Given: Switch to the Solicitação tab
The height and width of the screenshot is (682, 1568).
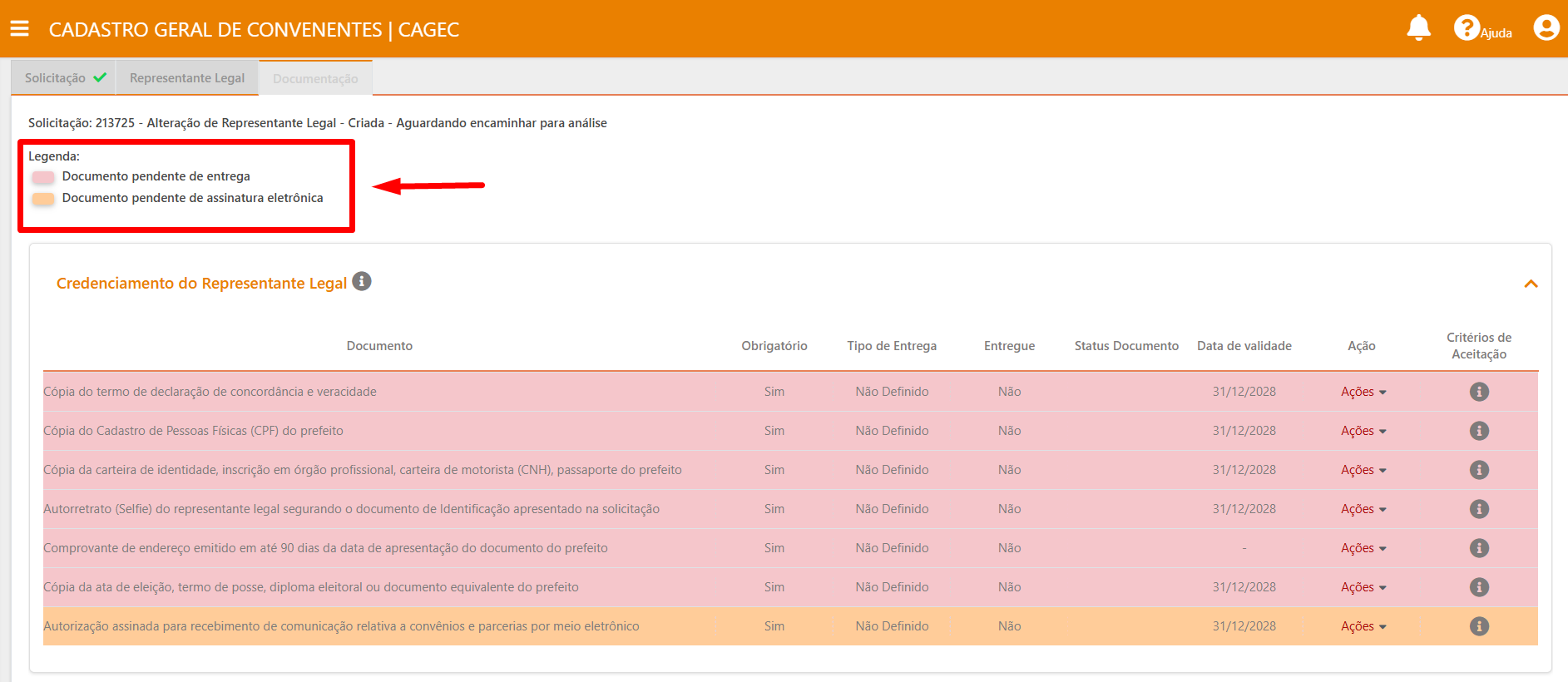Looking at the screenshot, I should click(x=64, y=78).
